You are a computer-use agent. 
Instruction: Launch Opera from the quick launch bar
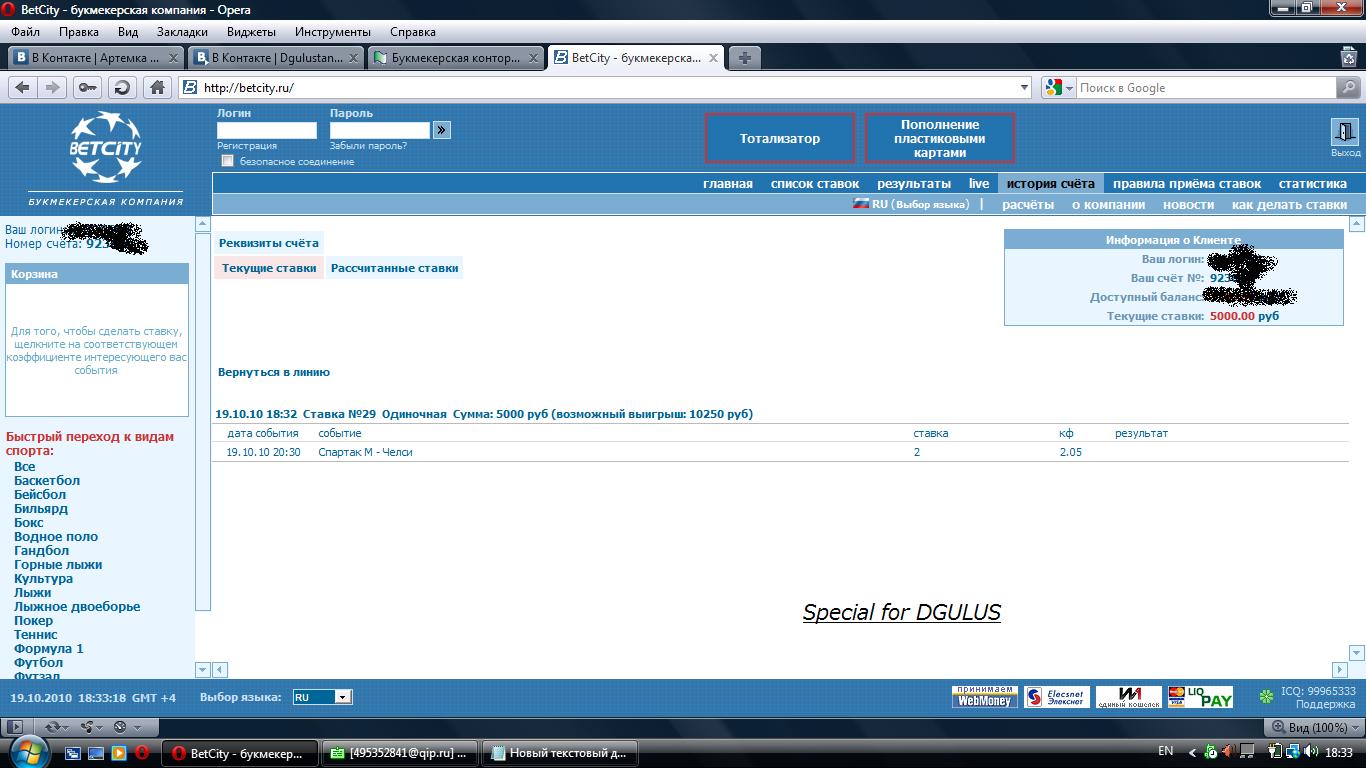142,752
